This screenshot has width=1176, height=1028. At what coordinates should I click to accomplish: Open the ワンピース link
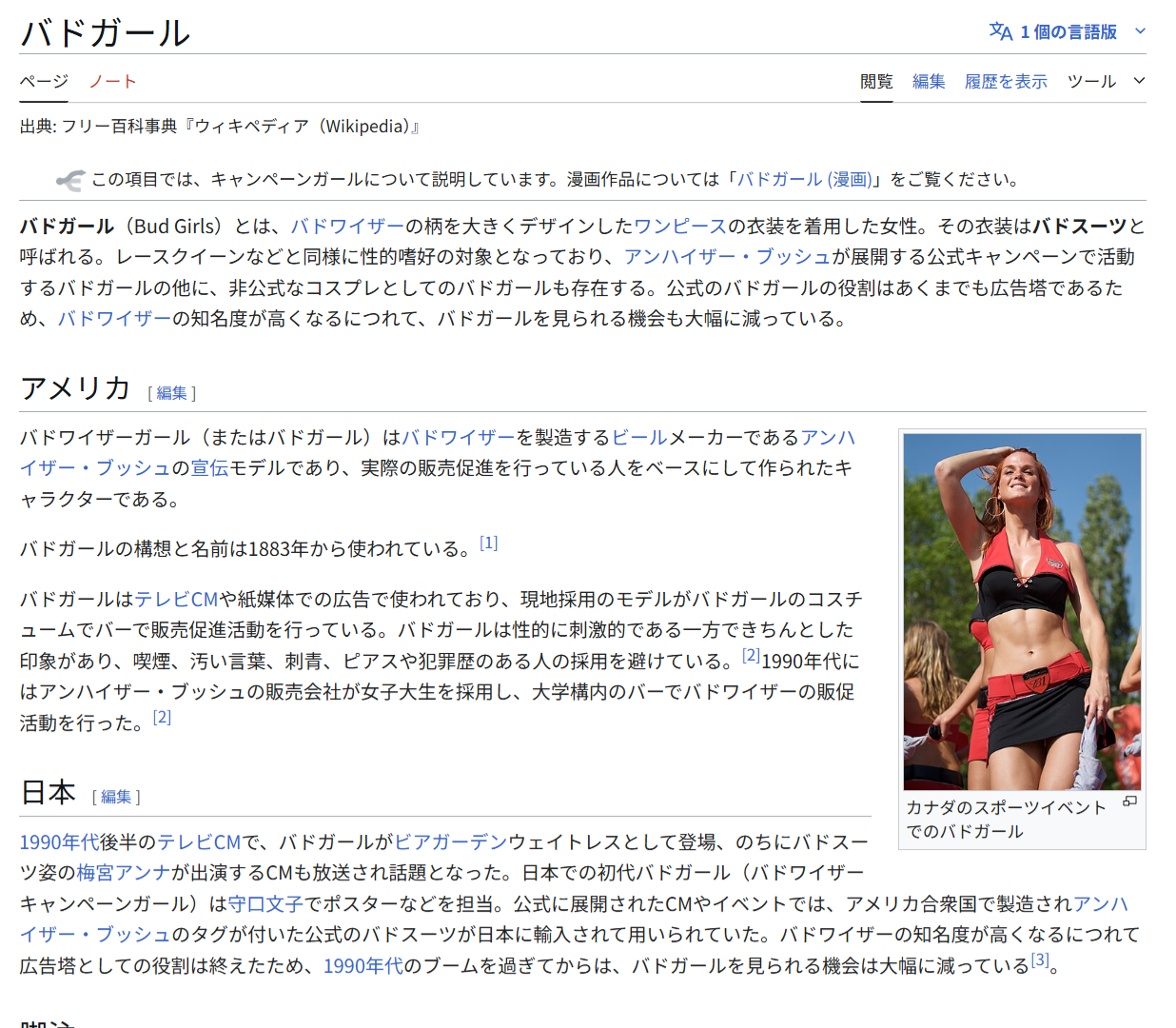pos(680,227)
